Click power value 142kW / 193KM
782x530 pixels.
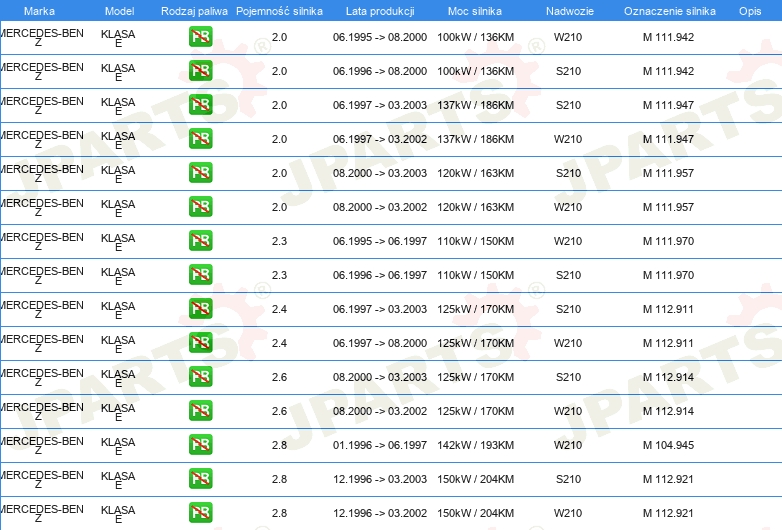tap(476, 445)
